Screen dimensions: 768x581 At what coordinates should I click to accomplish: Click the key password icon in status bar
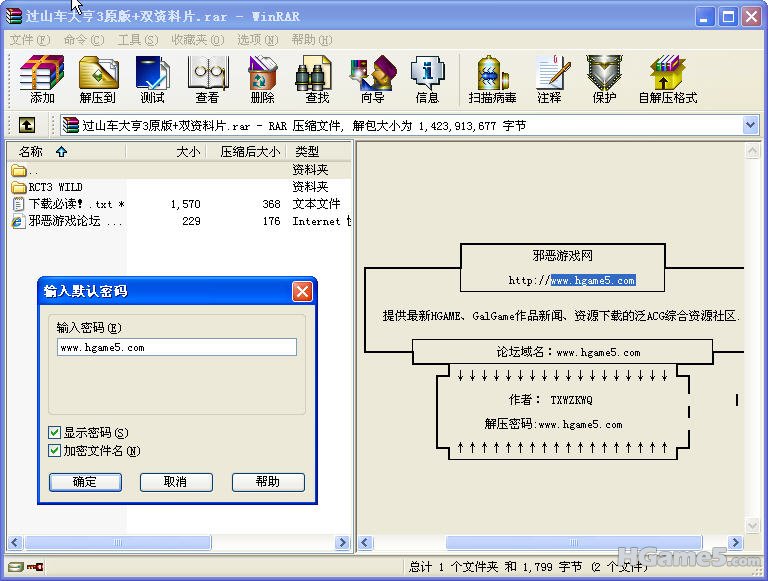(35, 567)
